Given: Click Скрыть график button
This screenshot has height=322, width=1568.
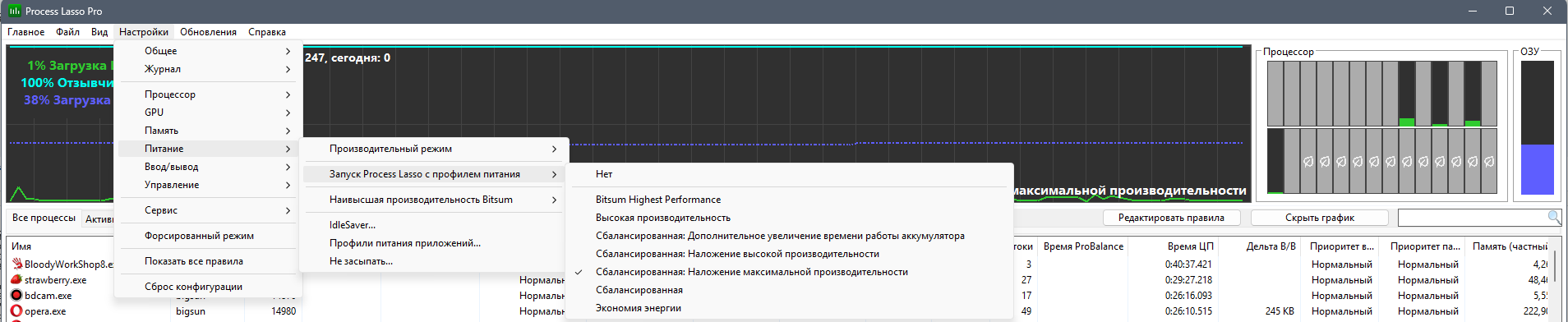Looking at the screenshot, I should pos(1319,218).
